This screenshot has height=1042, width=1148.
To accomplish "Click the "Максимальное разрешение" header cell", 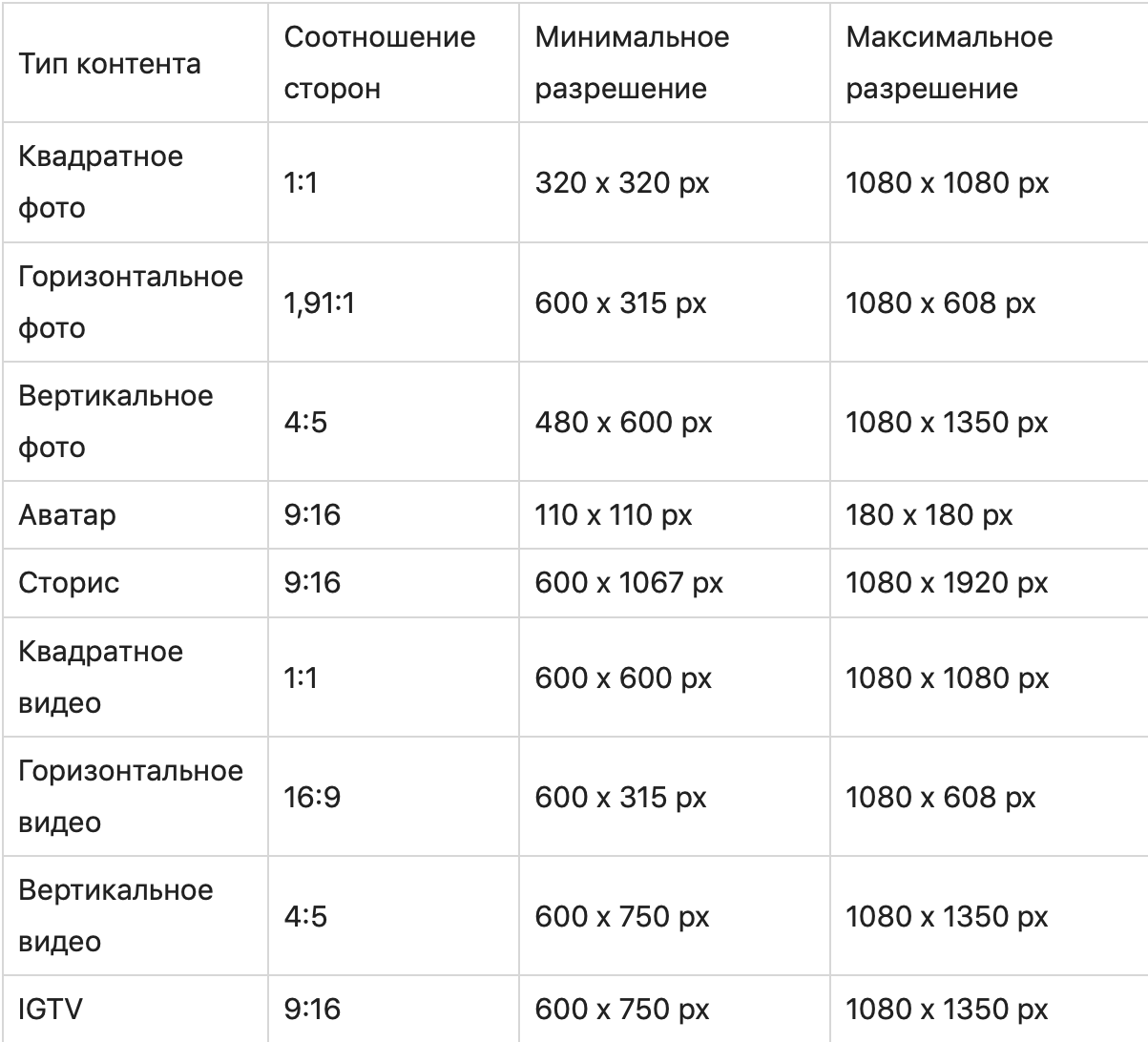I will pos(949,63).
